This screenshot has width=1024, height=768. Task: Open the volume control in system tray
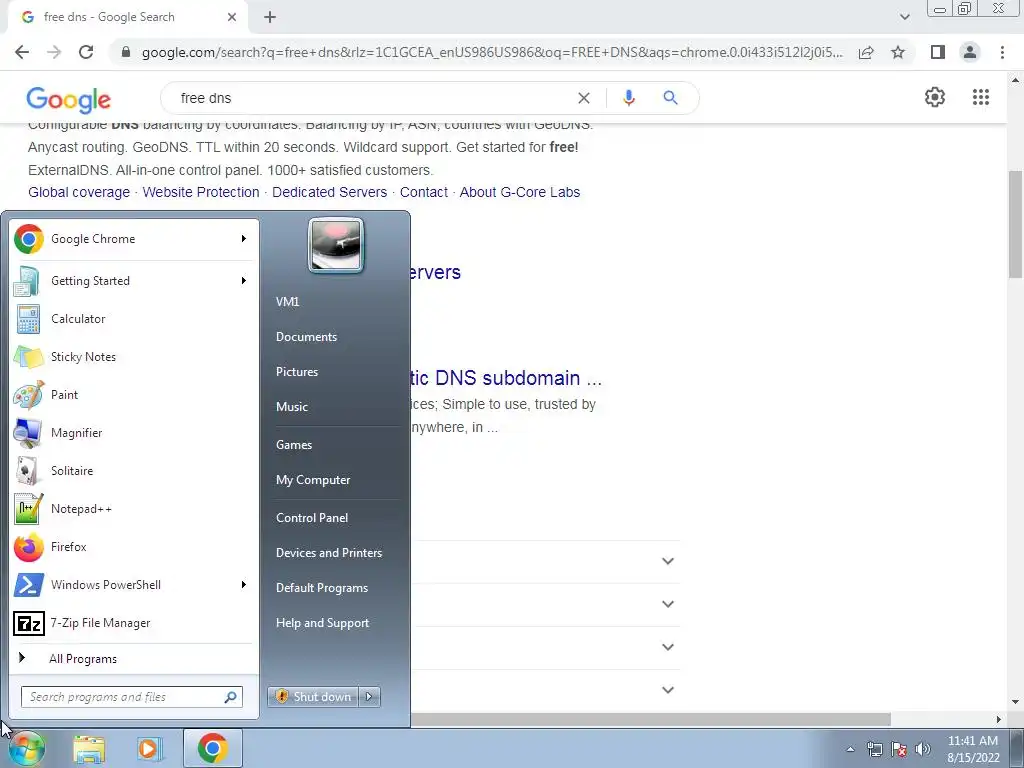coord(923,749)
